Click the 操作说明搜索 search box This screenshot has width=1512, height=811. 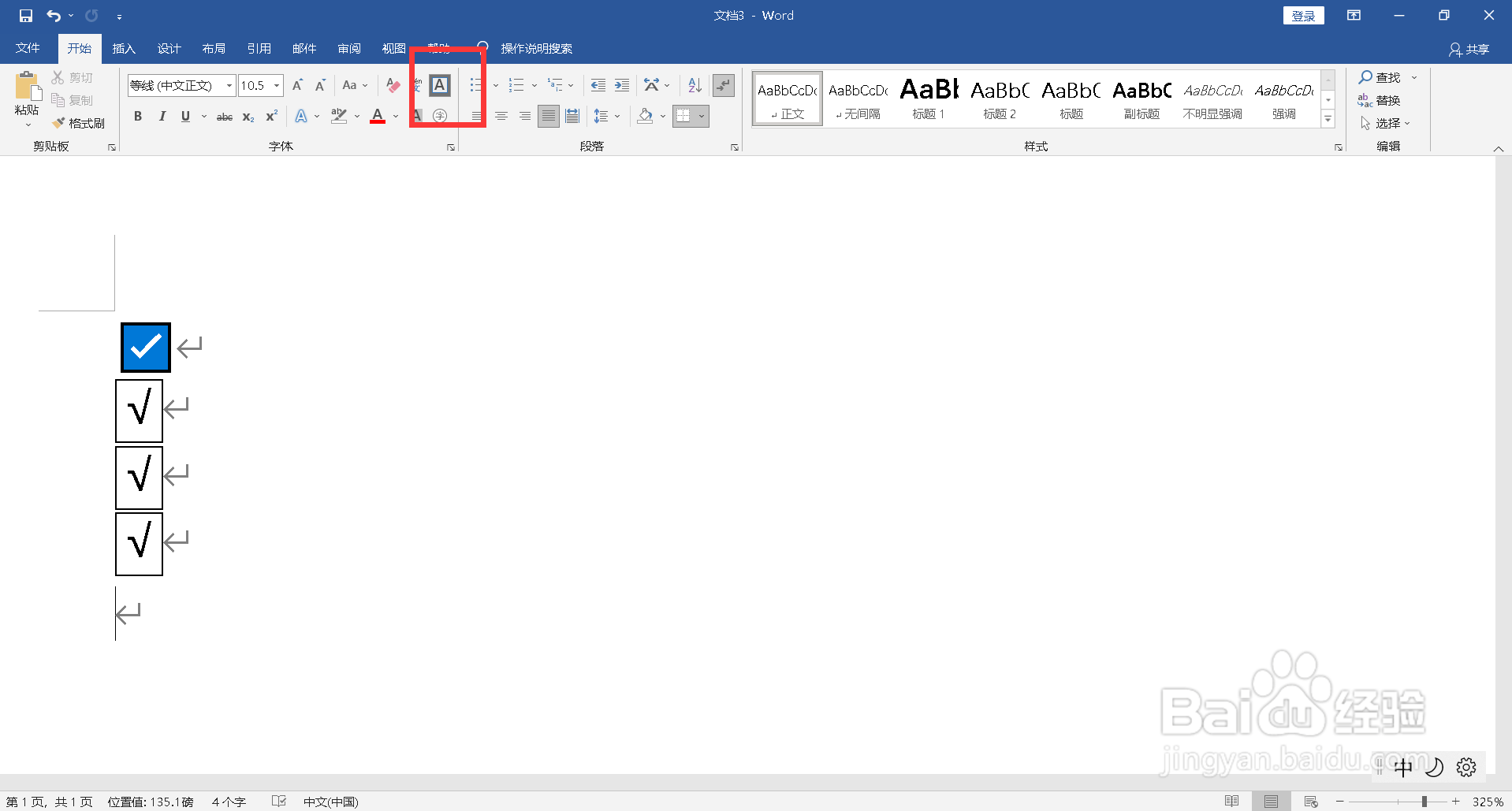(x=536, y=48)
